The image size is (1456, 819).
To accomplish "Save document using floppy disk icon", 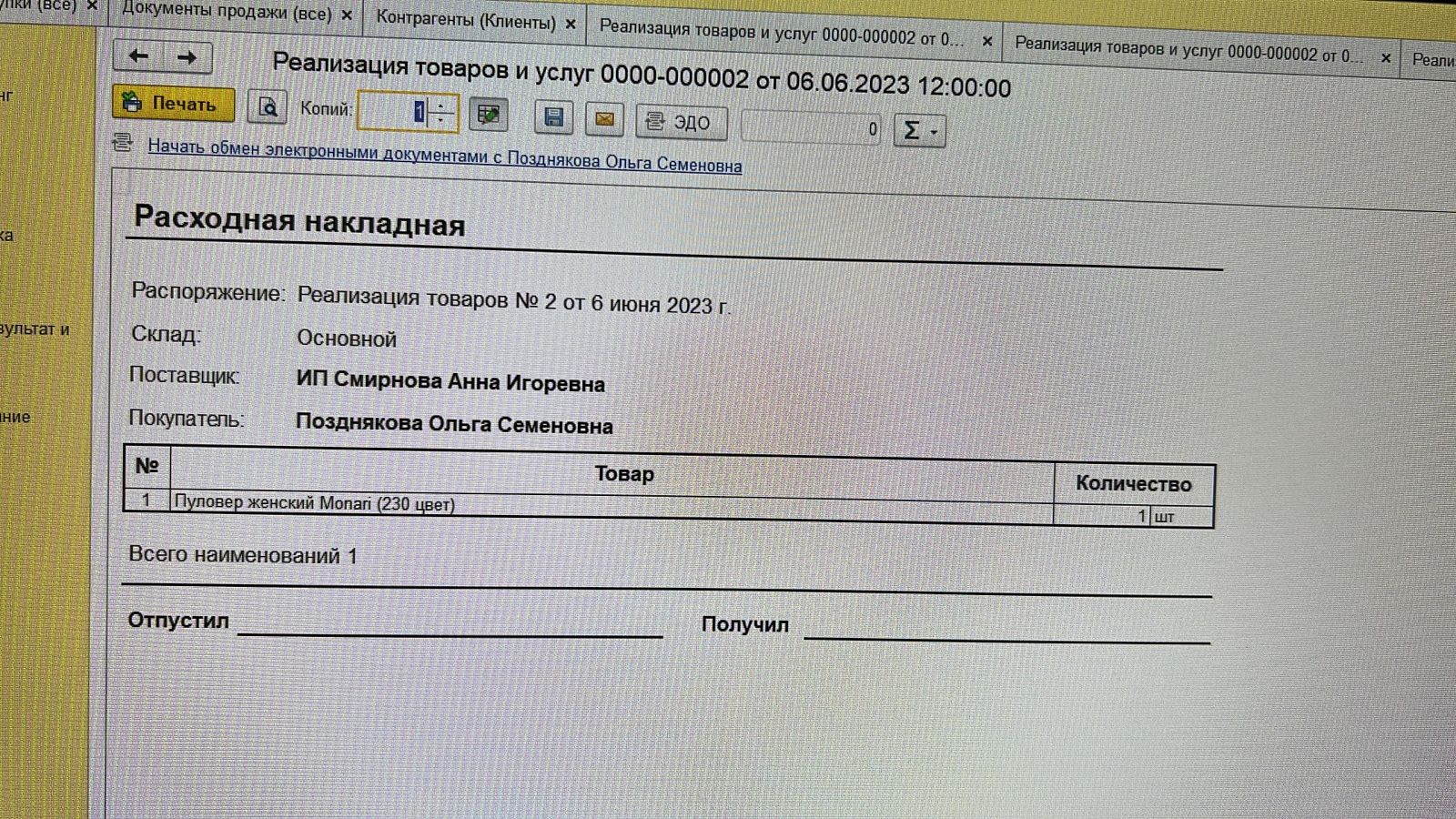I will [x=553, y=117].
